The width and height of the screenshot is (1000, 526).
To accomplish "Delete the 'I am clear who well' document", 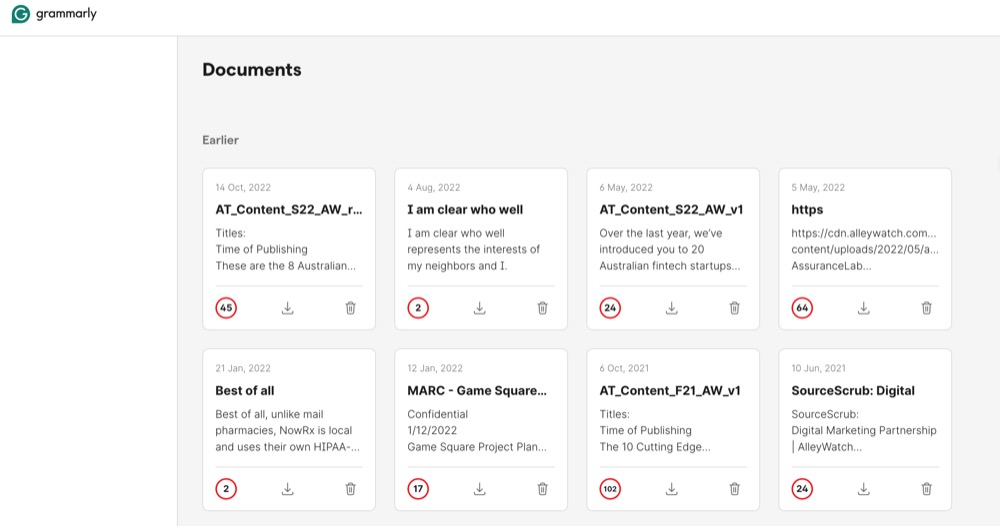I will 542,308.
